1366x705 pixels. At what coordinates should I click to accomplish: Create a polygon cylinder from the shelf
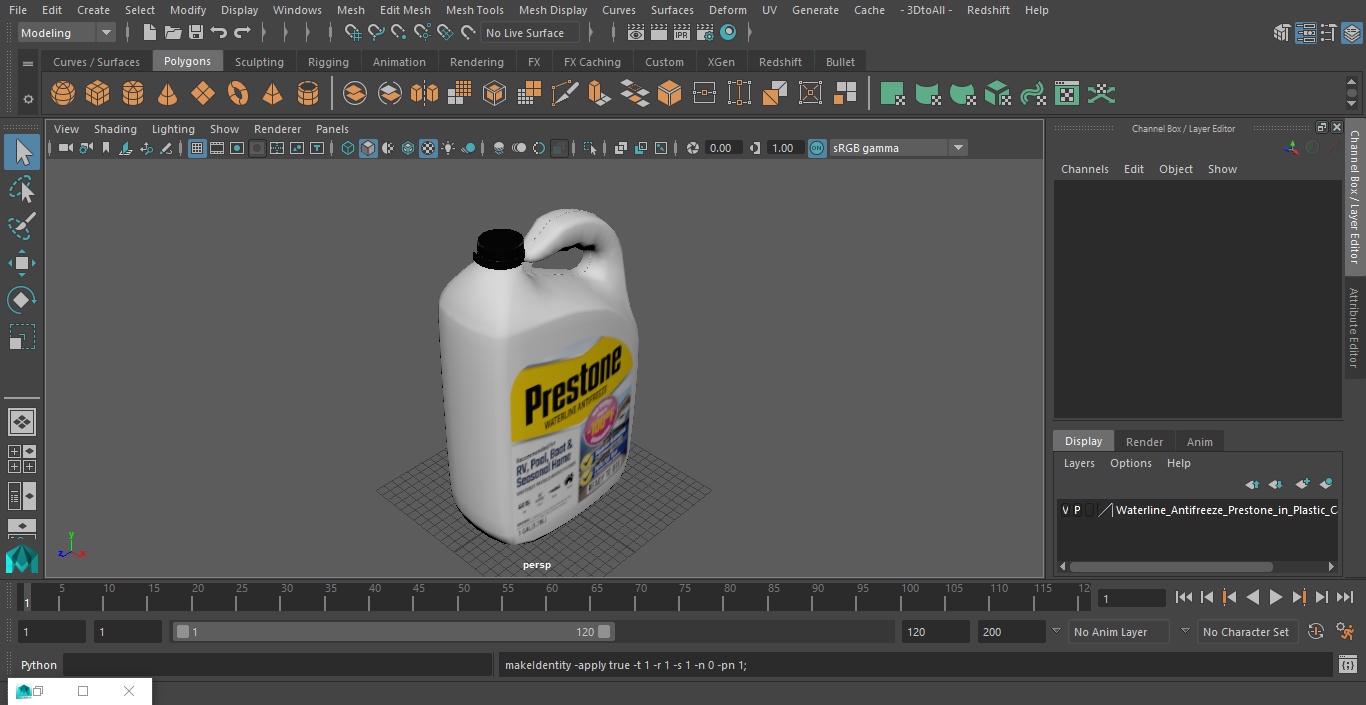133,94
